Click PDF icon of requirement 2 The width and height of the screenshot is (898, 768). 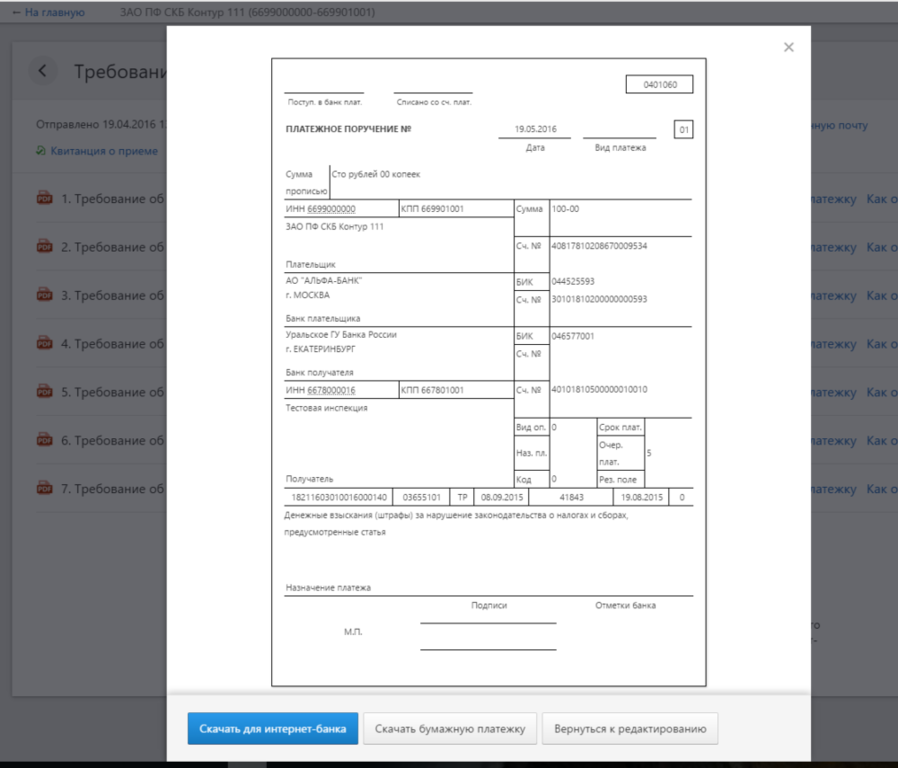[x=44, y=246]
